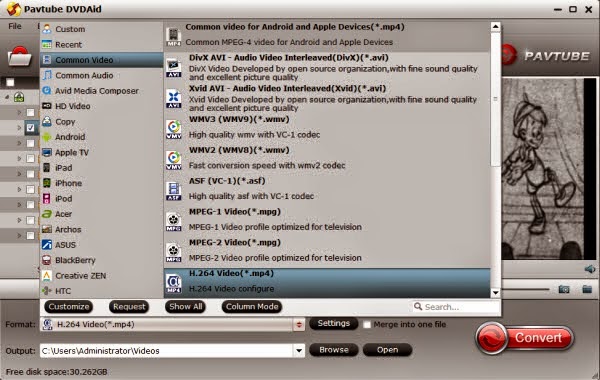Click the Request button

point(129,307)
